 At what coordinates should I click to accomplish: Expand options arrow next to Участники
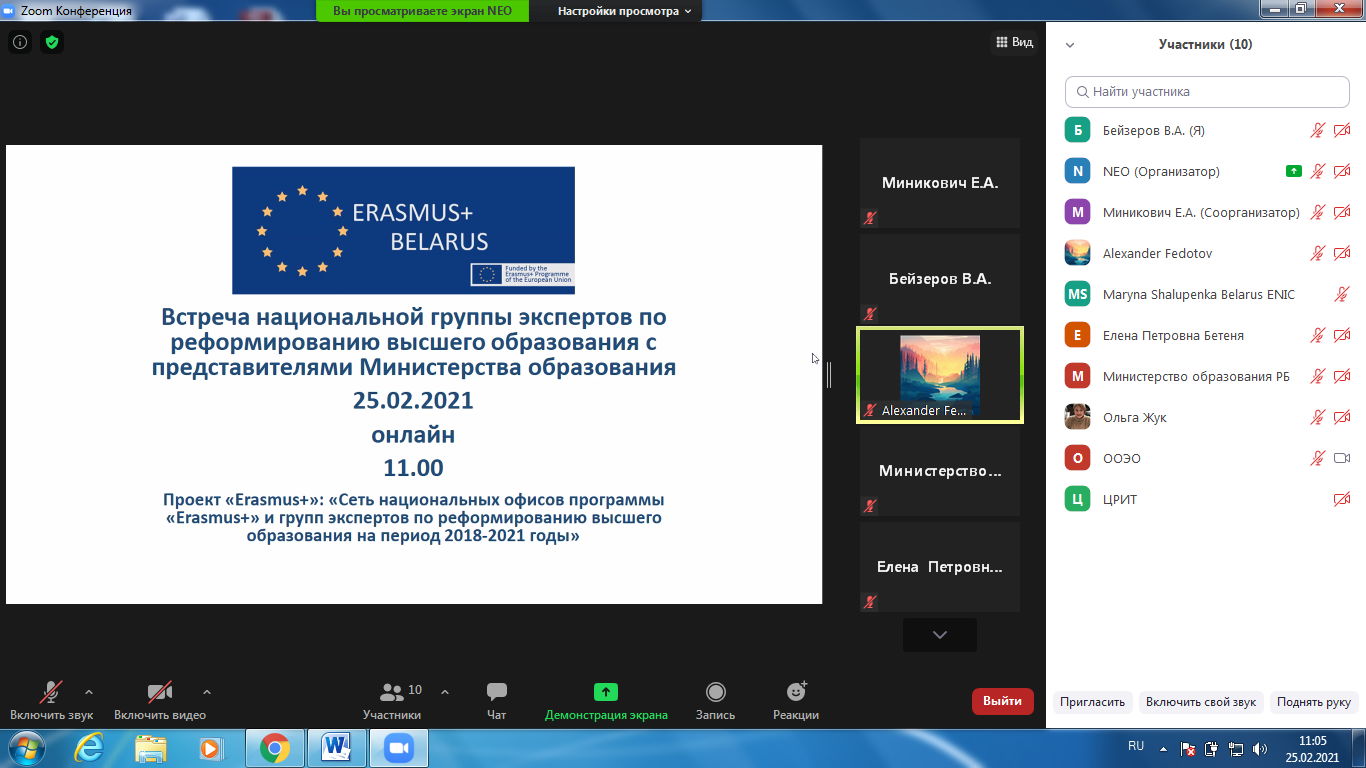click(445, 692)
